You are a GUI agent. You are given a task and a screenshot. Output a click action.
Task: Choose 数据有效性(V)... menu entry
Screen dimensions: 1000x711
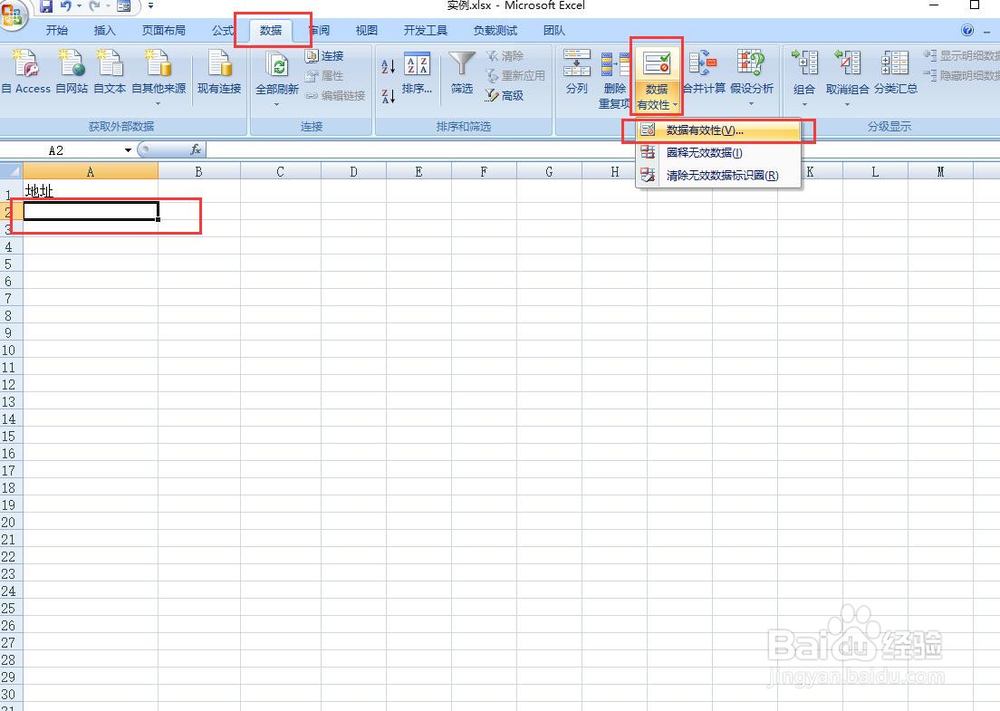tap(718, 130)
